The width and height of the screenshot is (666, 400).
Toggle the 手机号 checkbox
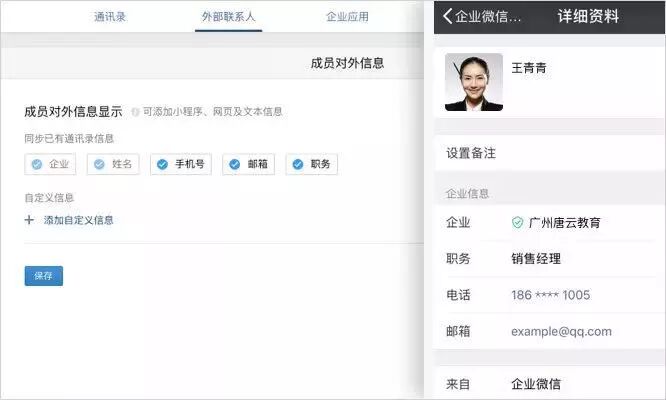click(163, 165)
